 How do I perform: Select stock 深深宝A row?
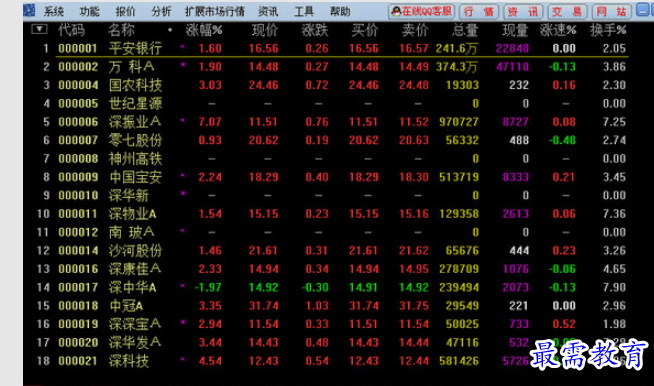pos(332,324)
